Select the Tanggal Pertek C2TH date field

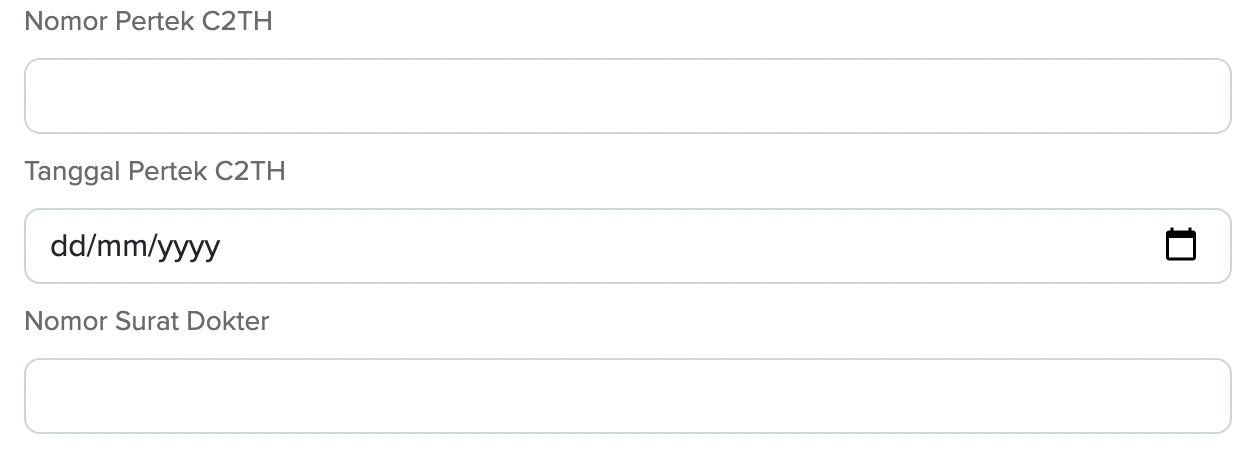pos(627,246)
